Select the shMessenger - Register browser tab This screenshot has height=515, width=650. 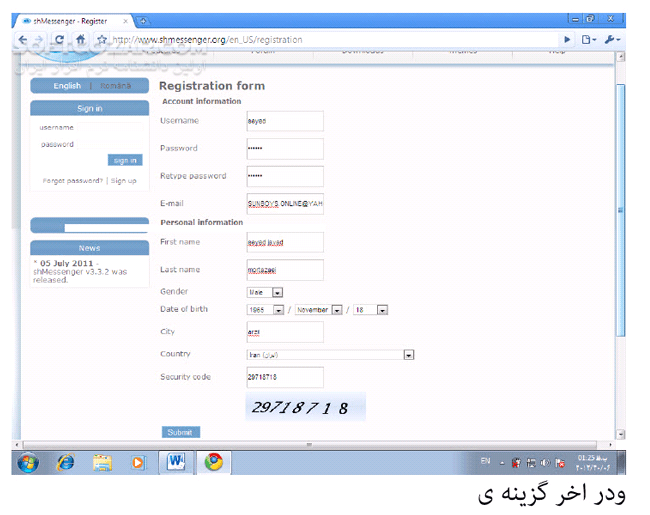tap(70, 19)
